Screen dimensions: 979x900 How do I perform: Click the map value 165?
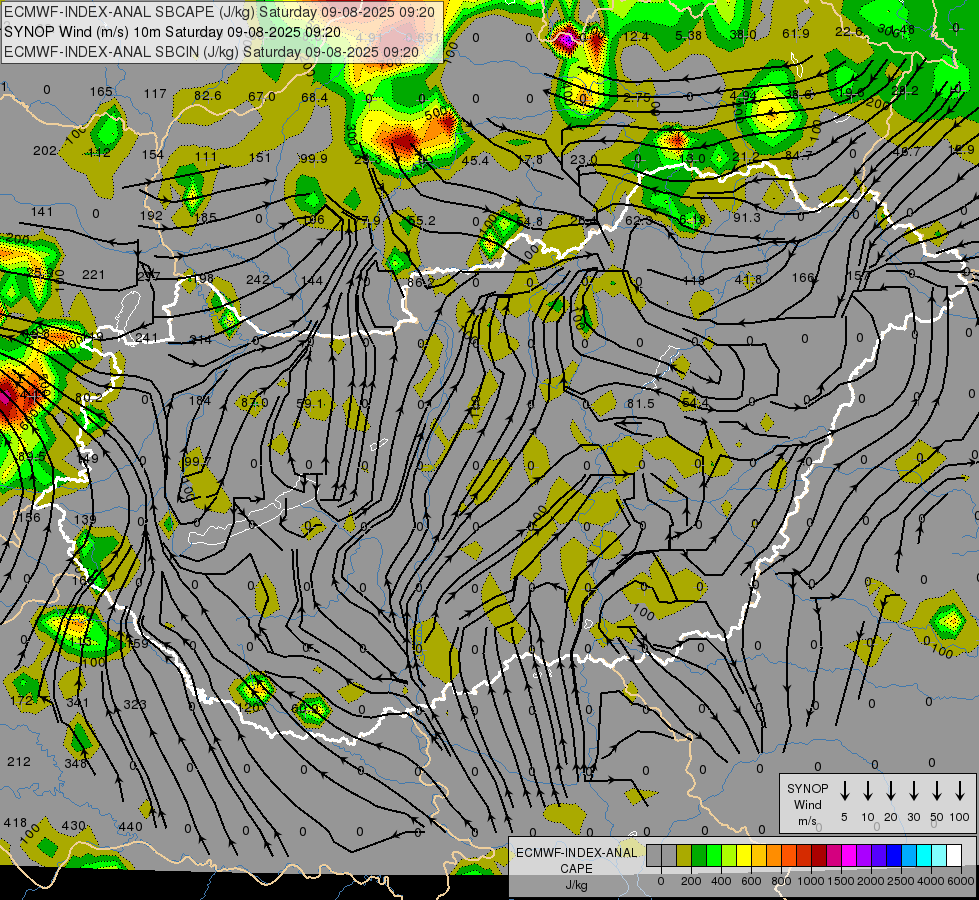coord(101,92)
